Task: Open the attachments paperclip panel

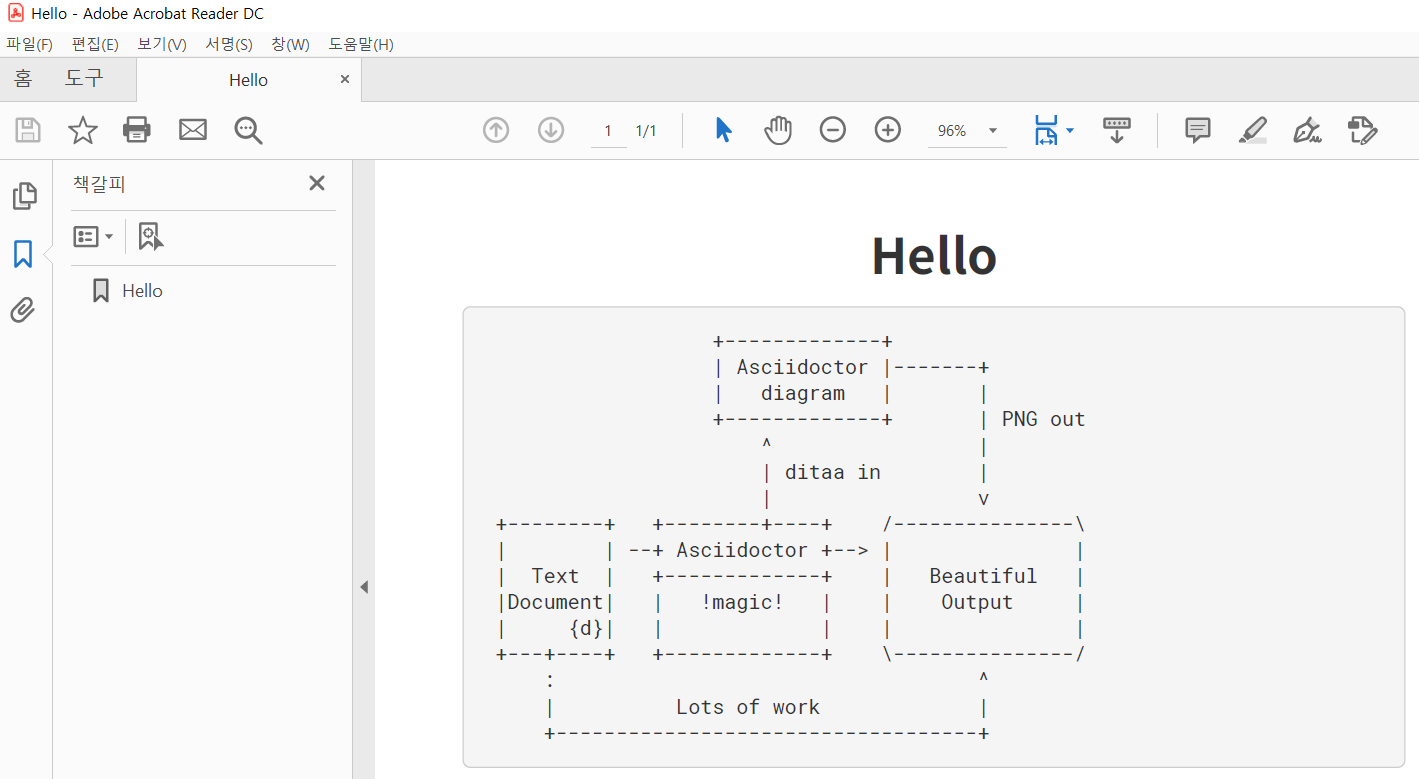Action: tap(23, 311)
